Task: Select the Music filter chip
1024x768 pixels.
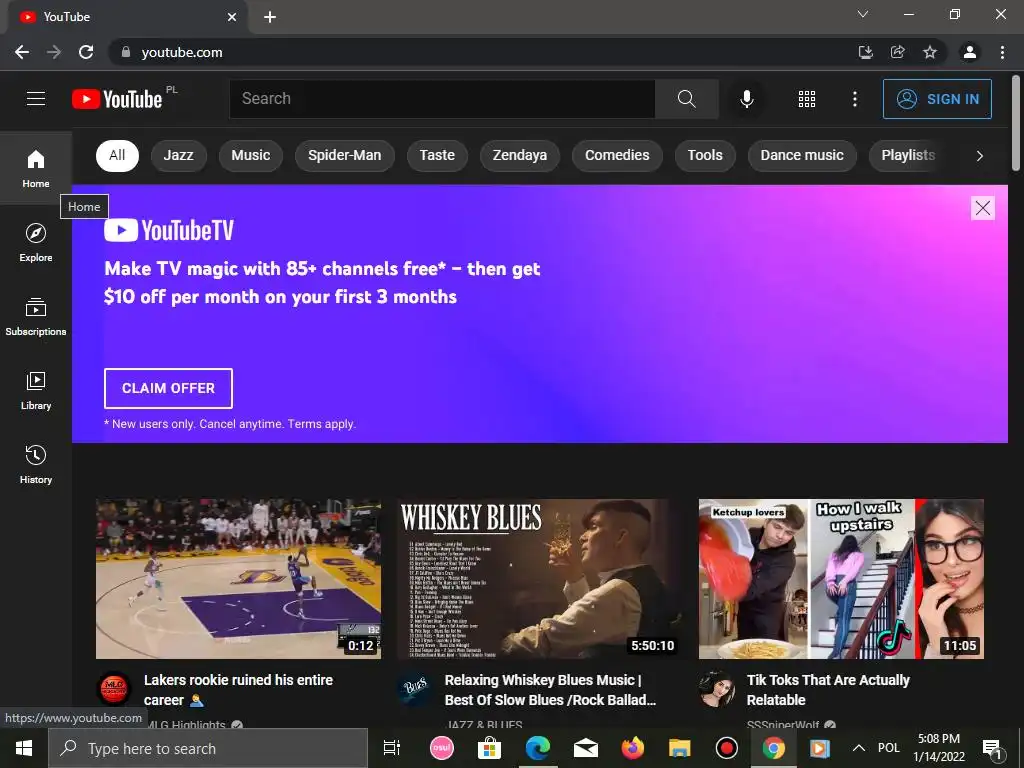Action: point(251,155)
